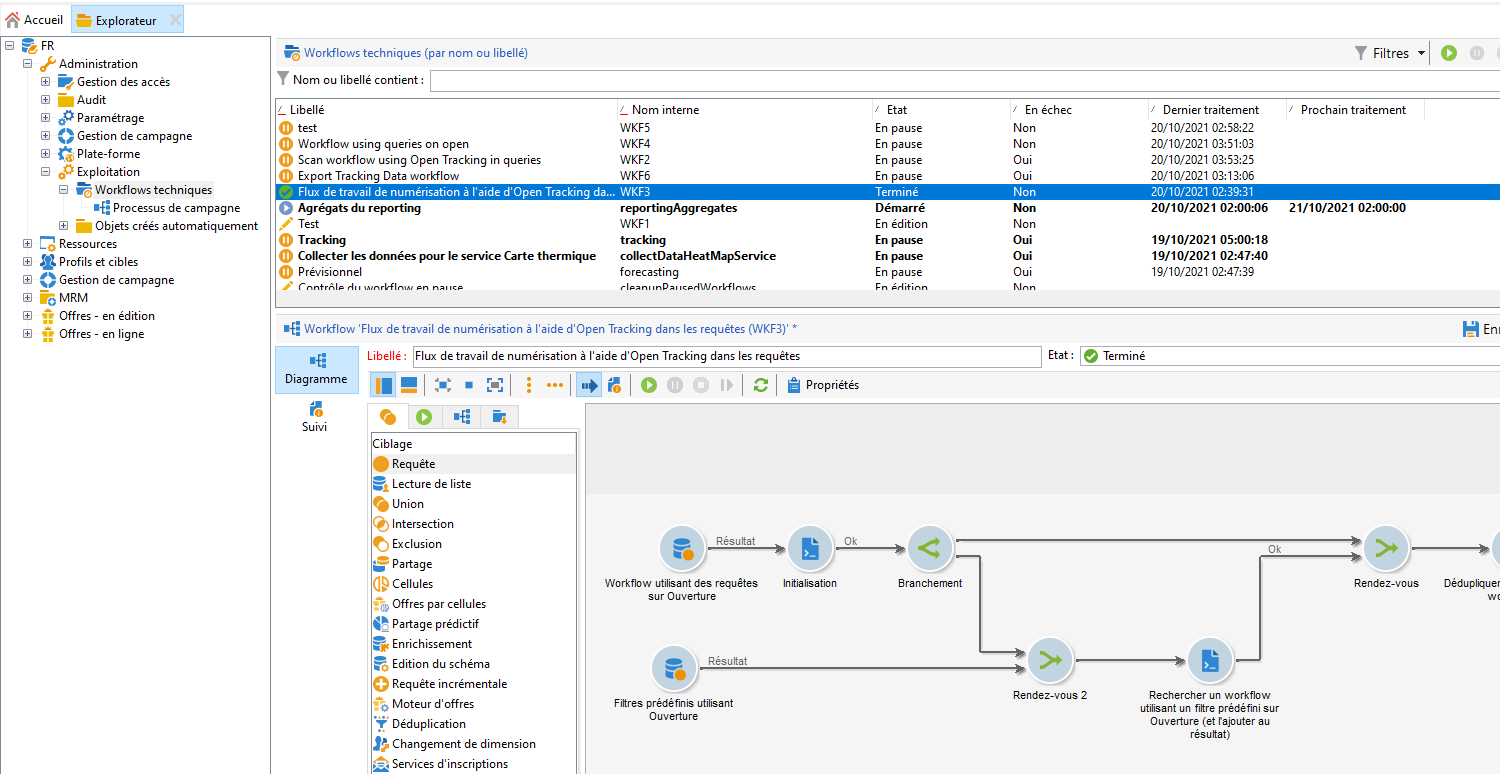Select the Initialisation activity node
This screenshot has height=774, width=1500.
pyautogui.click(x=810, y=549)
